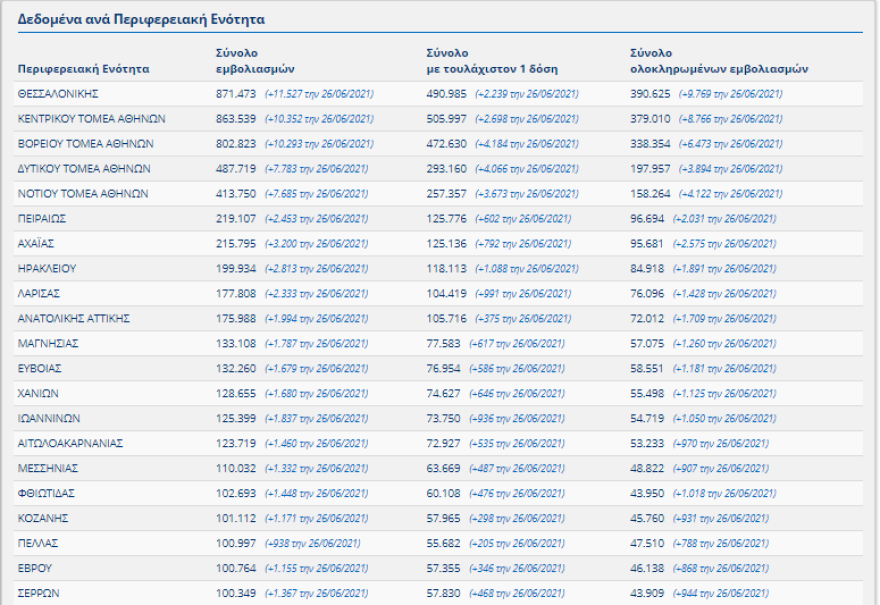The height and width of the screenshot is (605, 880).
Task: Click the 'Σύνολο εμβολιασμών' column header
Action: [x=254, y=61]
